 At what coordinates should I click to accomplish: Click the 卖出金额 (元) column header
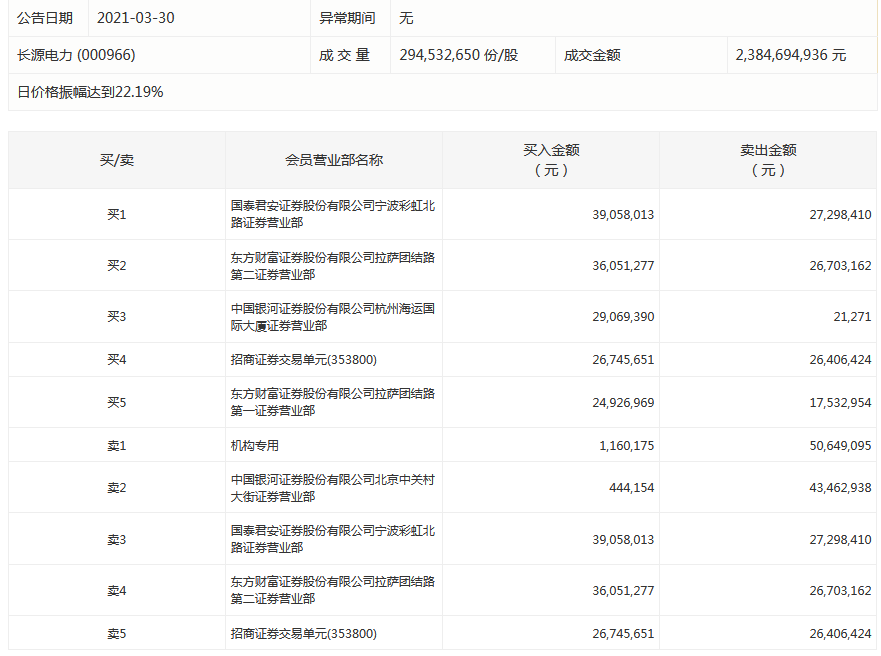coord(767,160)
